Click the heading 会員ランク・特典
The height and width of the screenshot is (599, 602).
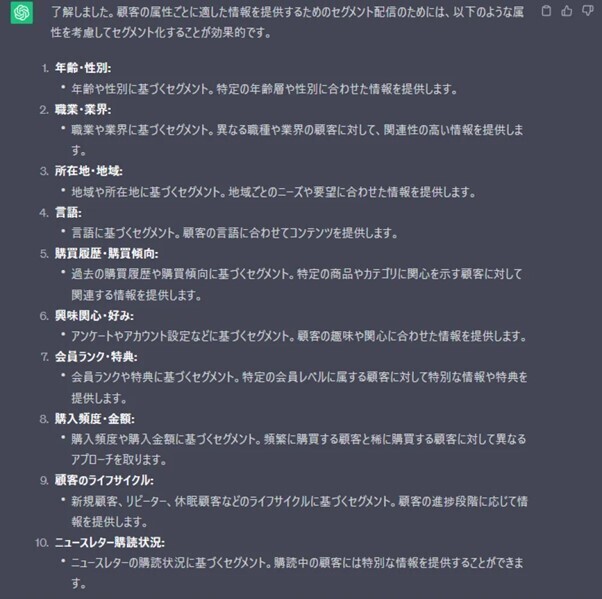point(96,357)
